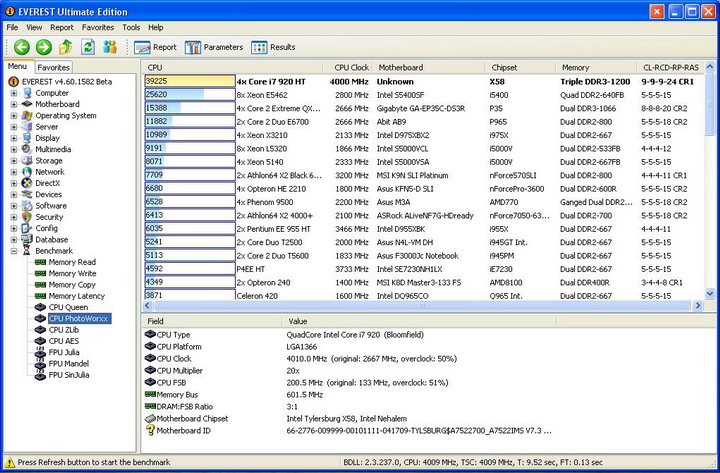
Task: Open the File menu
Action: click(x=12, y=28)
